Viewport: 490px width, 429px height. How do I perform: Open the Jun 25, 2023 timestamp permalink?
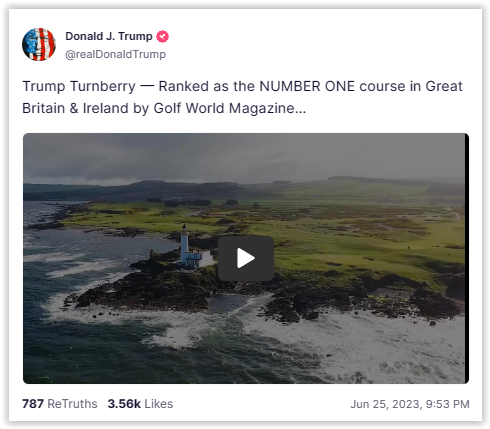(410, 404)
